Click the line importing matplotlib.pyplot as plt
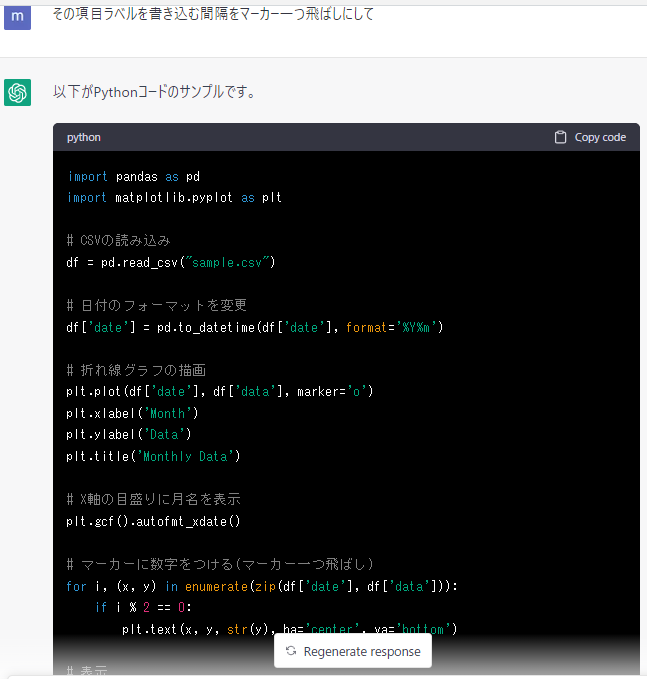This screenshot has height=679, width=647. click(x=175, y=197)
